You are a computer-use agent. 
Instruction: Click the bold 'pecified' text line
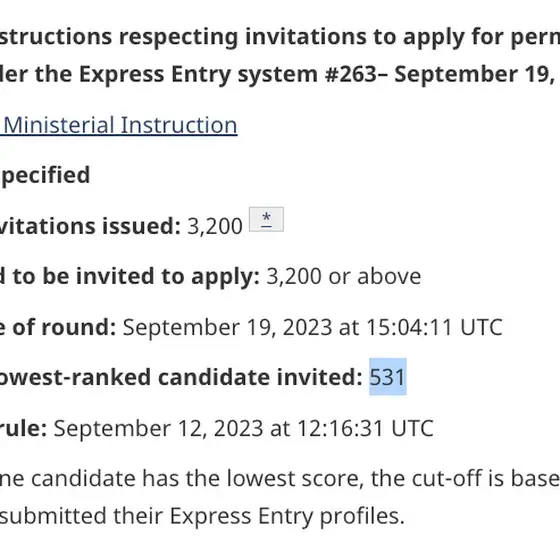pyautogui.click(x=45, y=175)
